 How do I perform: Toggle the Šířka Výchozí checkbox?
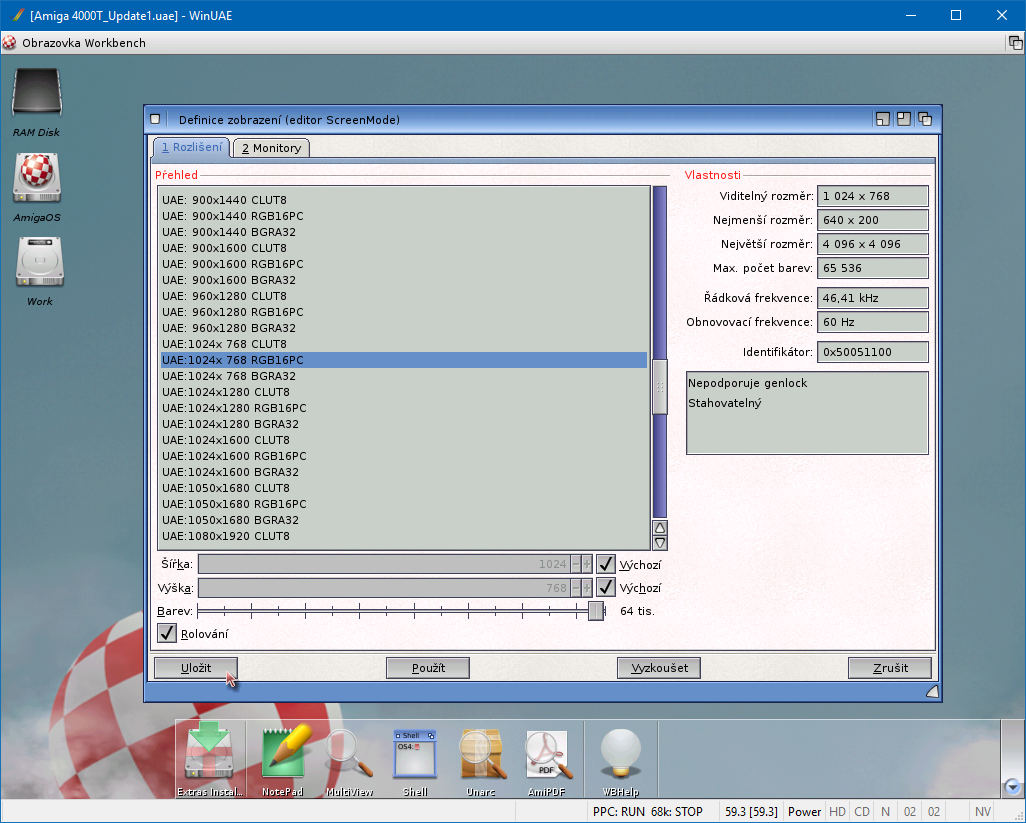click(605, 564)
